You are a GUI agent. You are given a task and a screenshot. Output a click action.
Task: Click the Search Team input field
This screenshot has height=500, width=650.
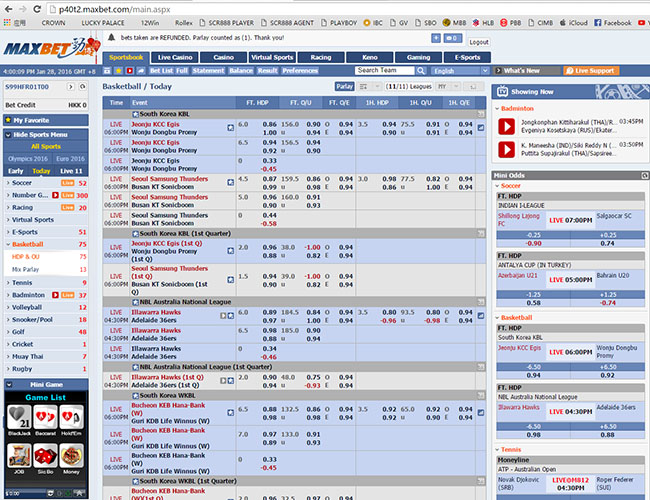click(384, 70)
